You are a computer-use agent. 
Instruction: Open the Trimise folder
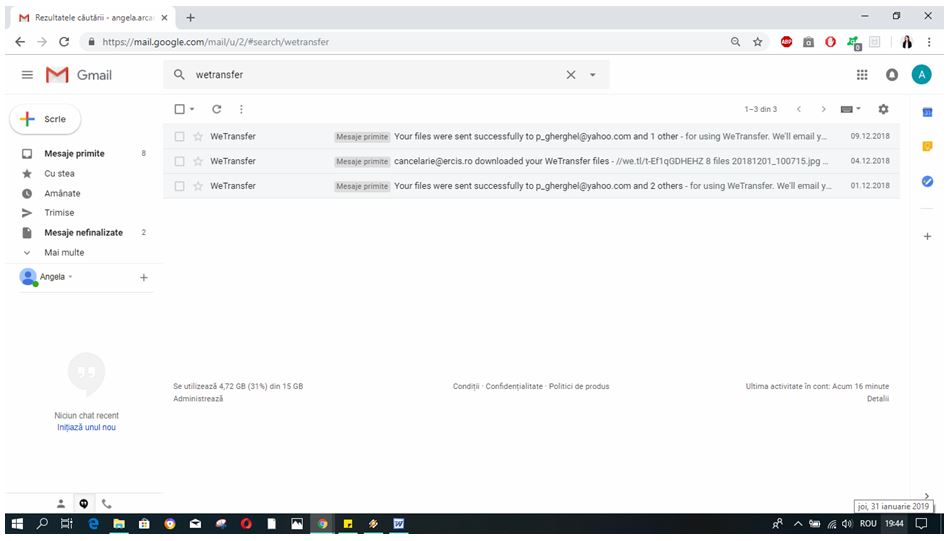click(59, 213)
